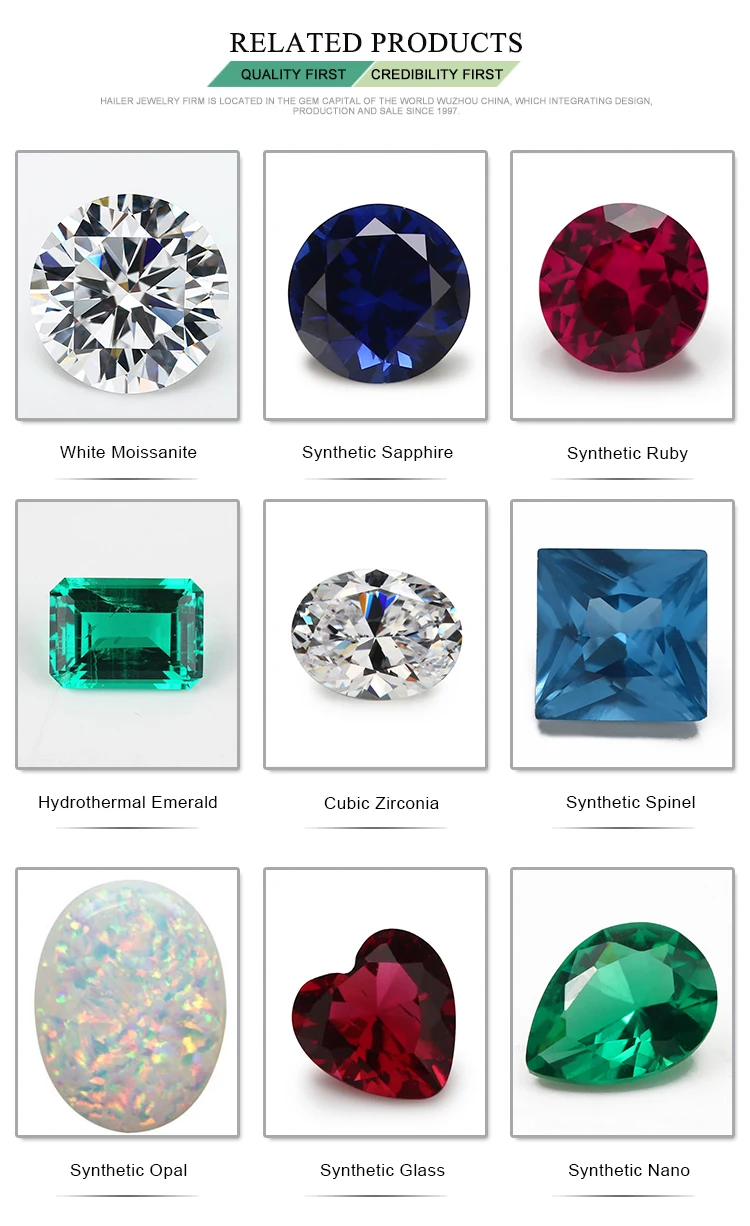The image size is (750, 1226).
Task: Click the White Moissanite label
Action: [128, 452]
